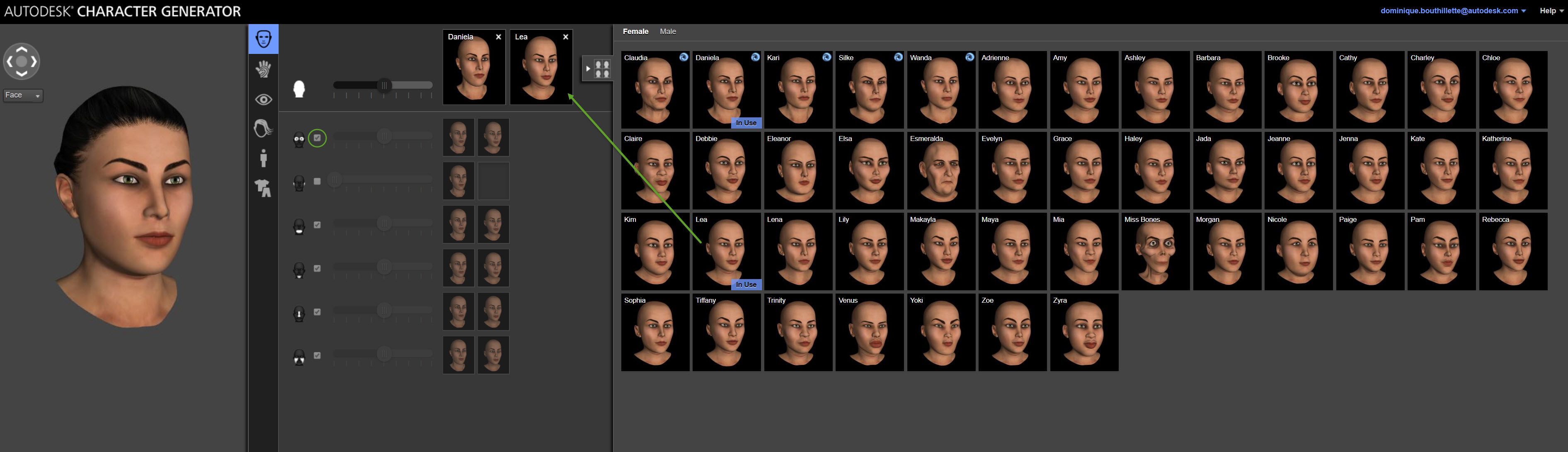The height and width of the screenshot is (452, 1568).
Task: Choose the Yoki face preset
Action: (941, 332)
